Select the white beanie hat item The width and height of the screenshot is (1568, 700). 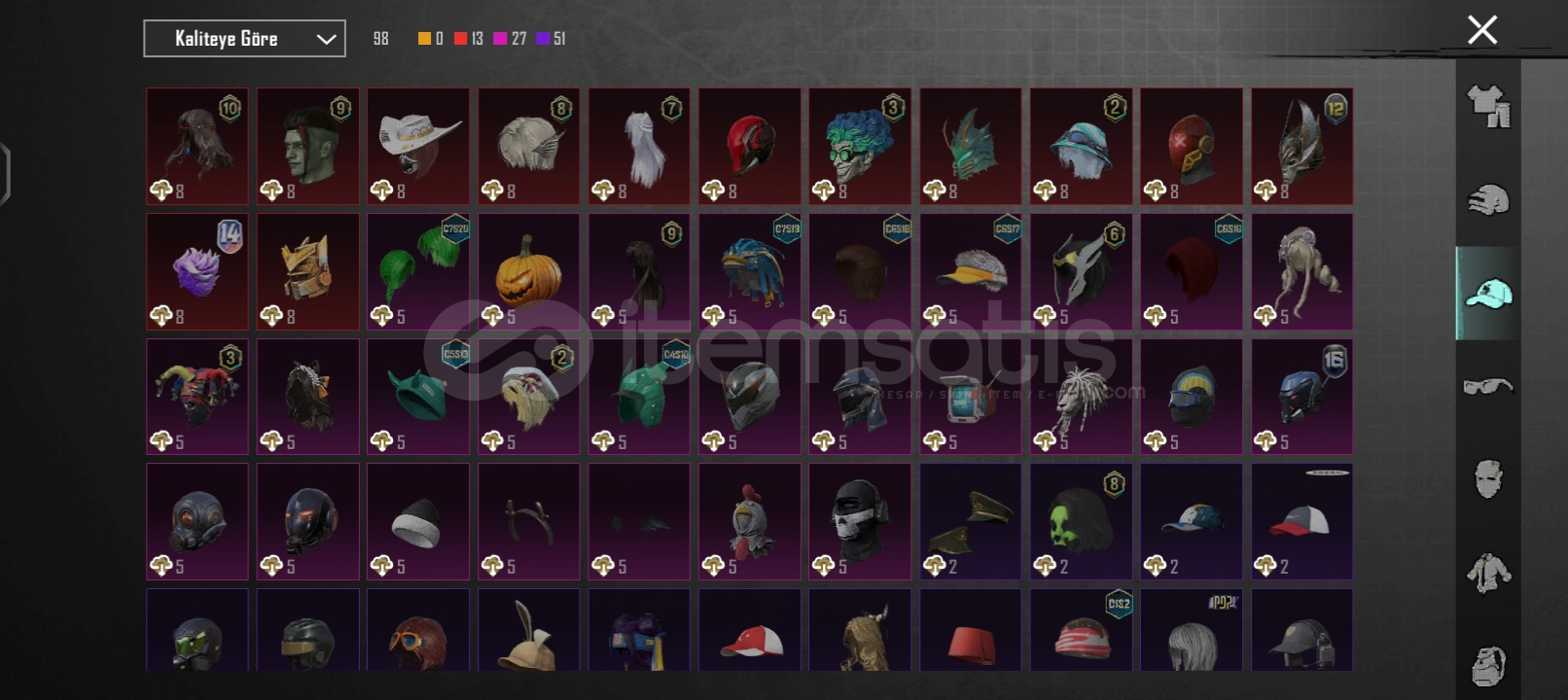pyautogui.click(x=418, y=522)
